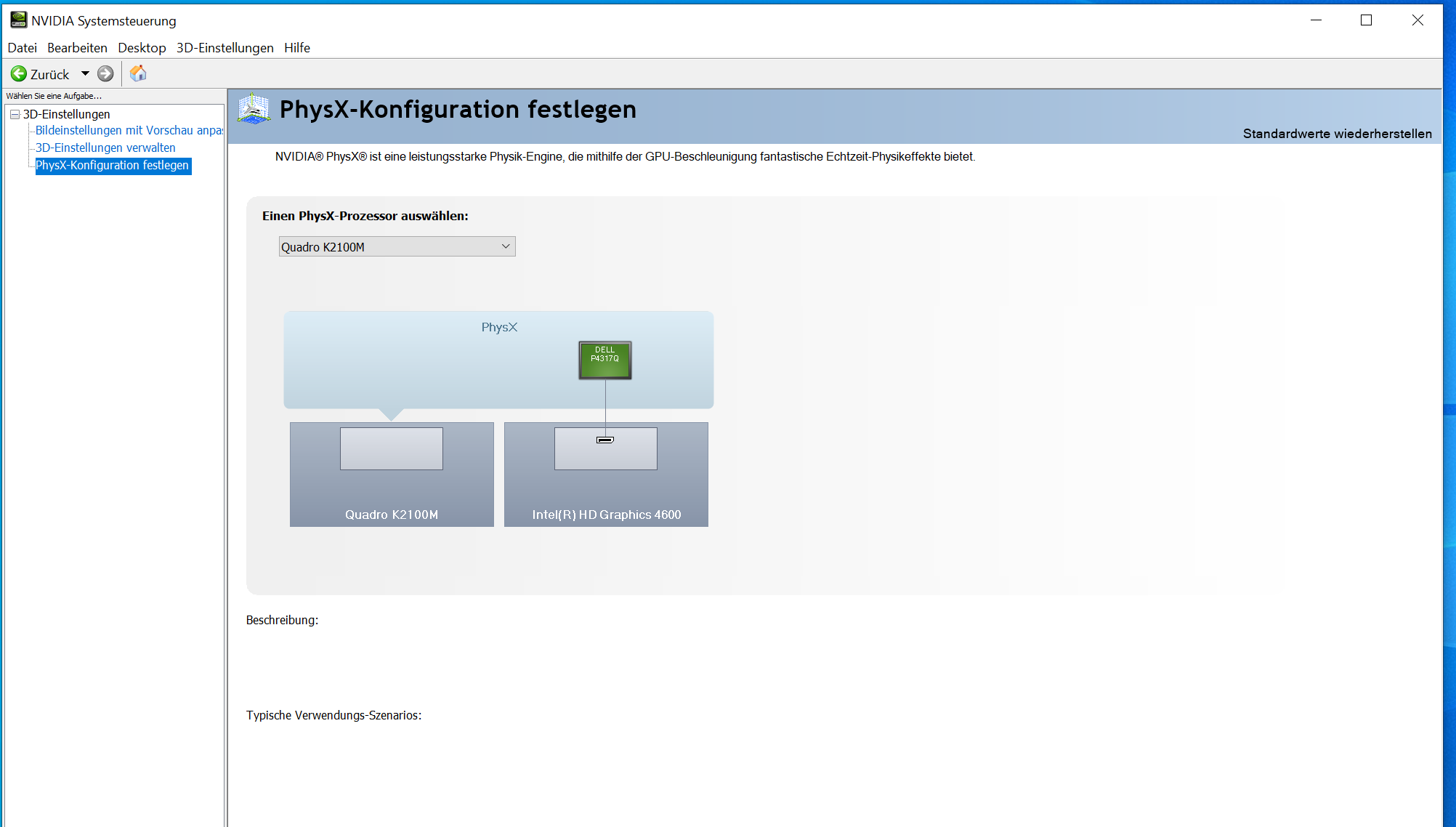Click the green Zurück back arrow icon

pos(19,74)
